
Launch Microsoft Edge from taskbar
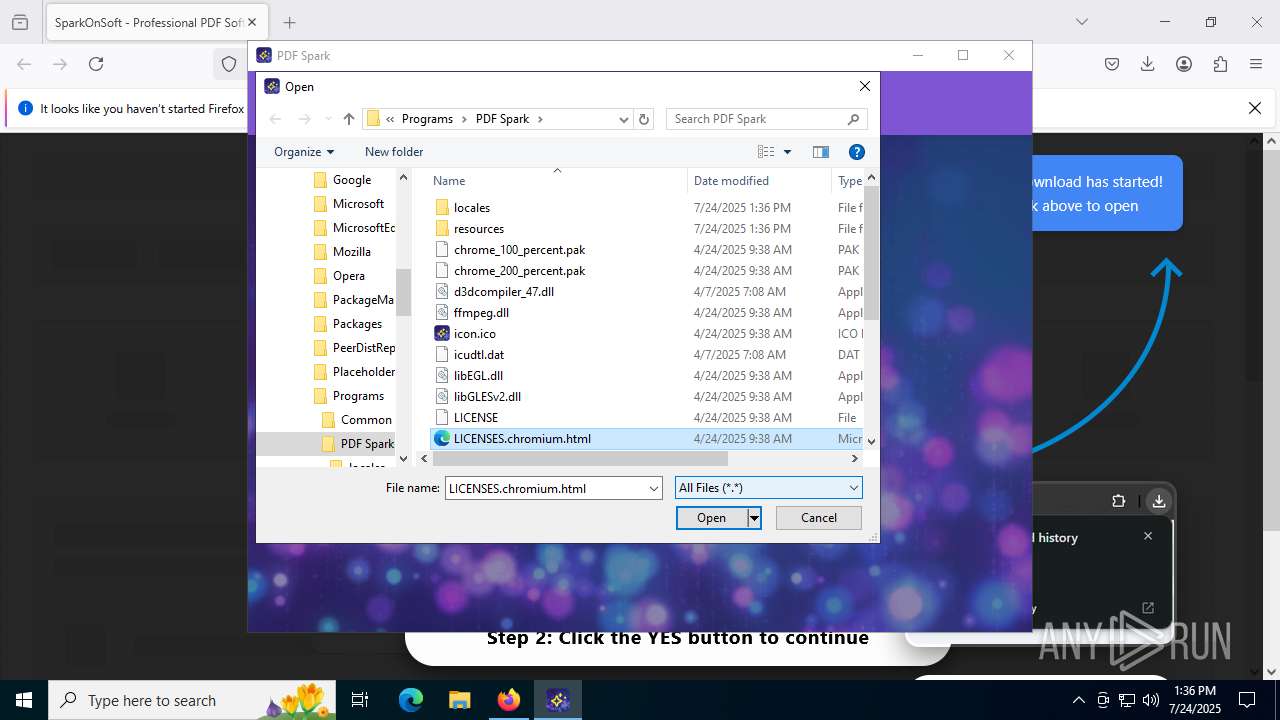411,700
